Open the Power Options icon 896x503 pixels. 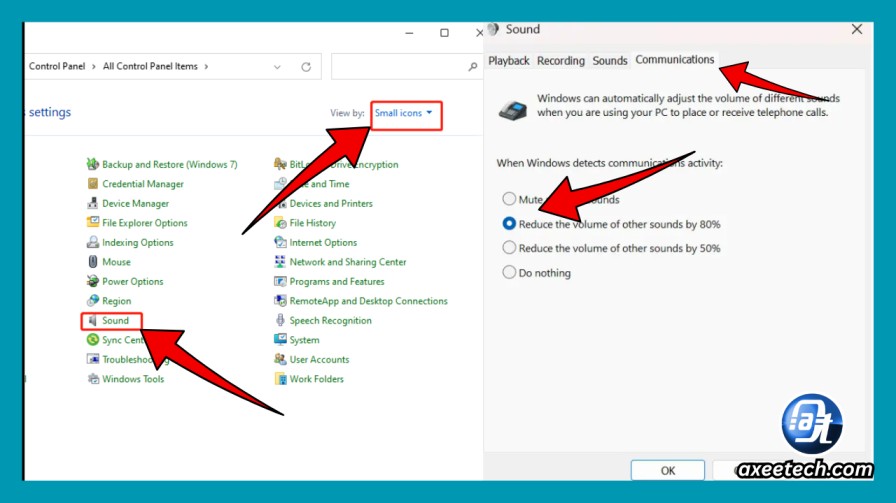93,281
